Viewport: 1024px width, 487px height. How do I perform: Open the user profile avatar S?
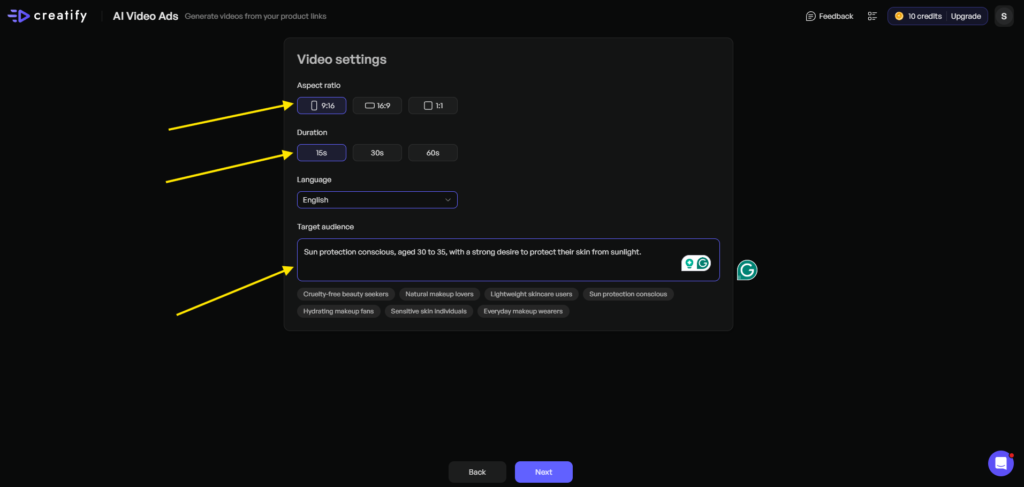[x=1003, y=16]
